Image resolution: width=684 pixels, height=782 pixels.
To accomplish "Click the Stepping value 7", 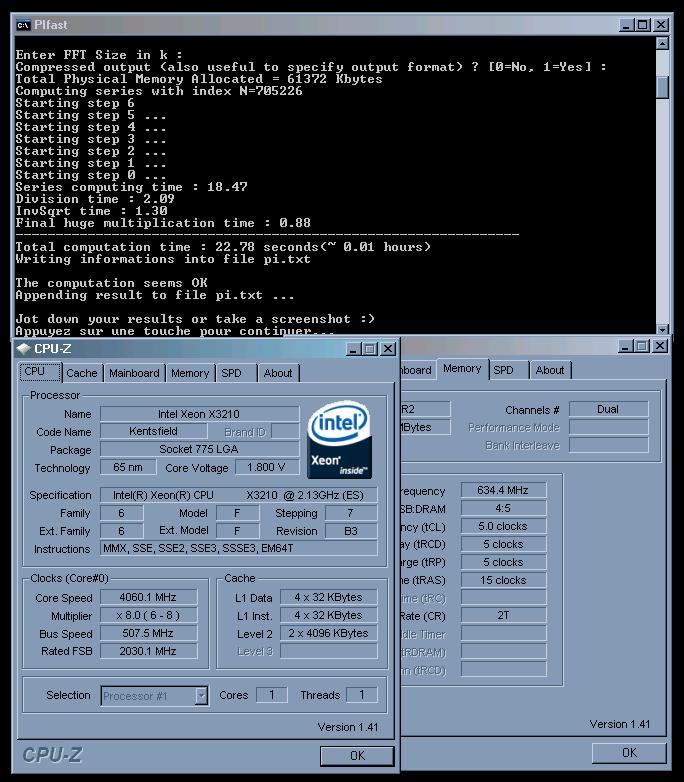I will click(351, 513).
